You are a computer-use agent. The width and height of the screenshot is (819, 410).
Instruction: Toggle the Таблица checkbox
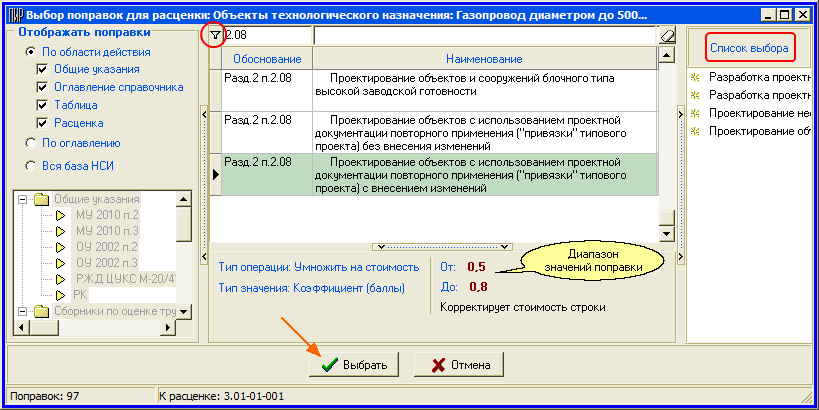[42, 105]
